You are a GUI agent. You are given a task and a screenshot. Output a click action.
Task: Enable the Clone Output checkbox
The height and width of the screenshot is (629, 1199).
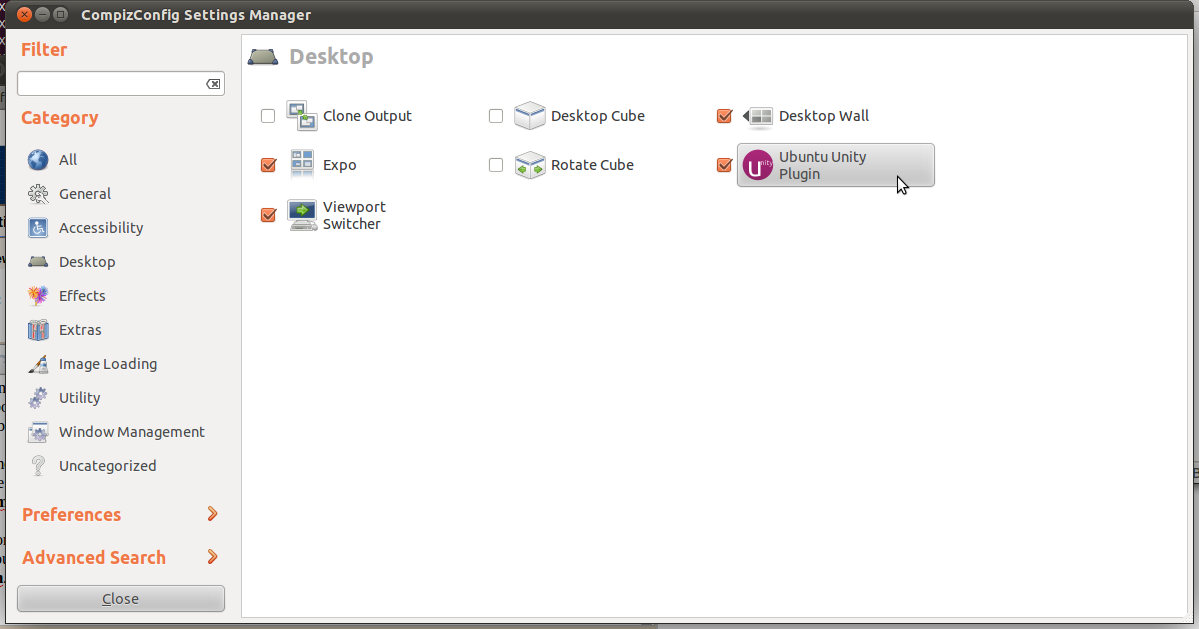point(268,116)
